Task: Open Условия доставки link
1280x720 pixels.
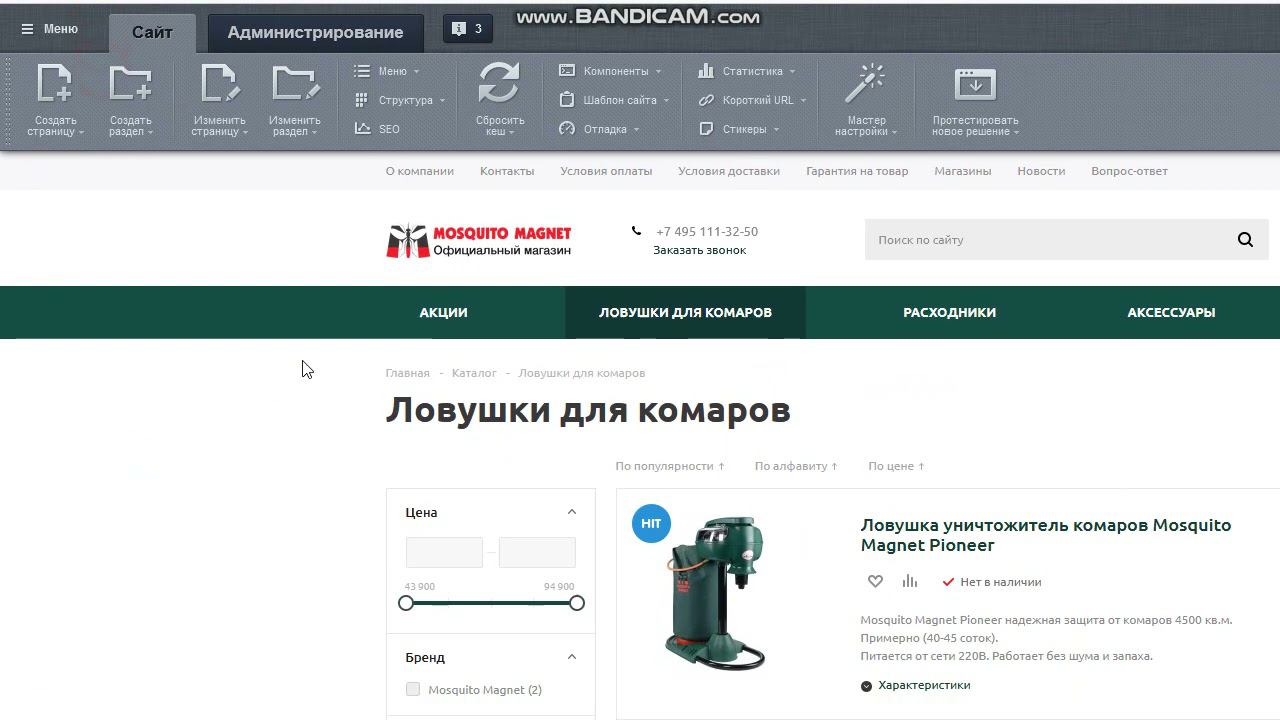Action: 729,171
